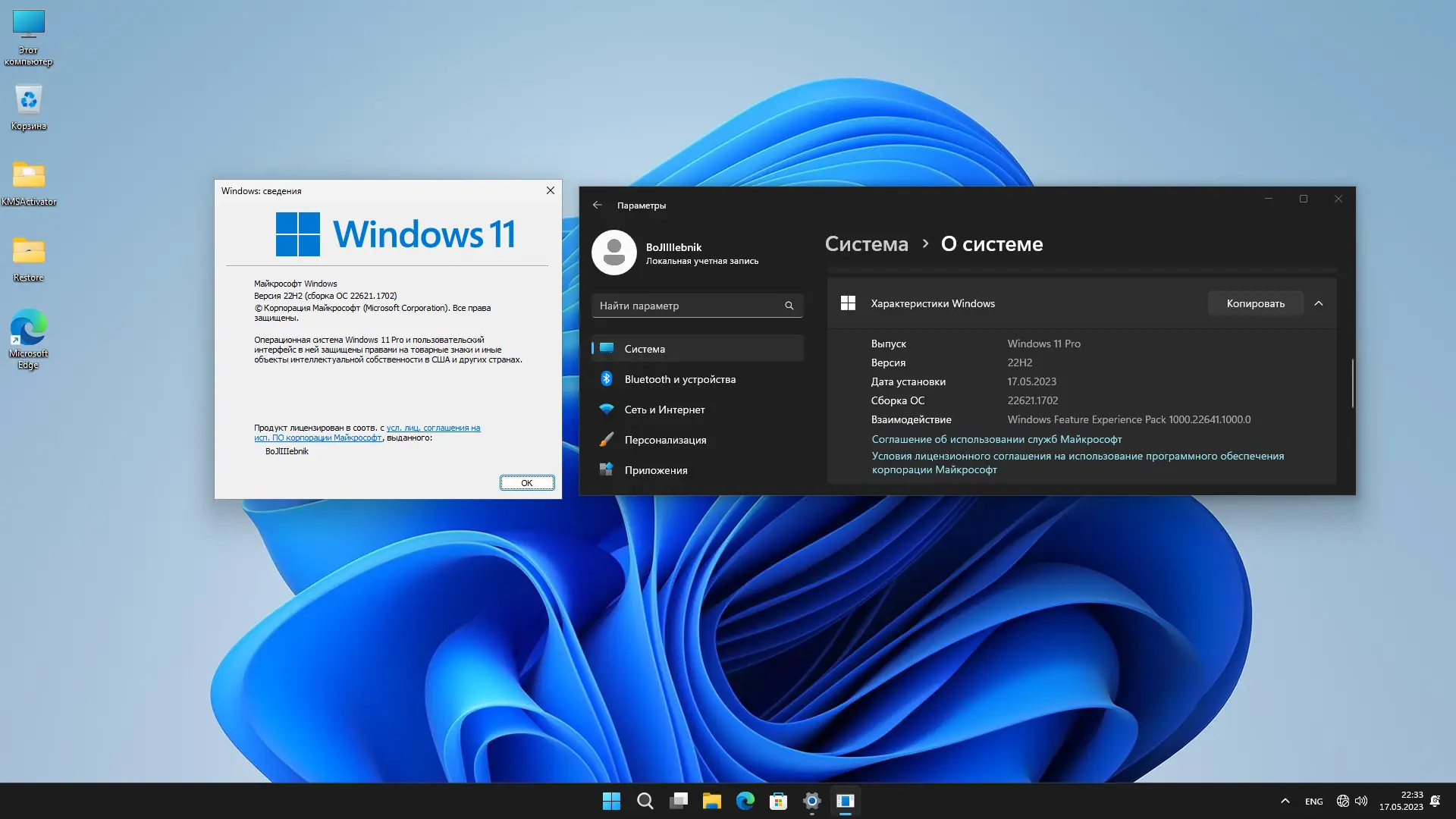1456x819 pixels.
Task: Click the Settings back arrow icon
Action: pyautogui.click(x=598, y=205)
